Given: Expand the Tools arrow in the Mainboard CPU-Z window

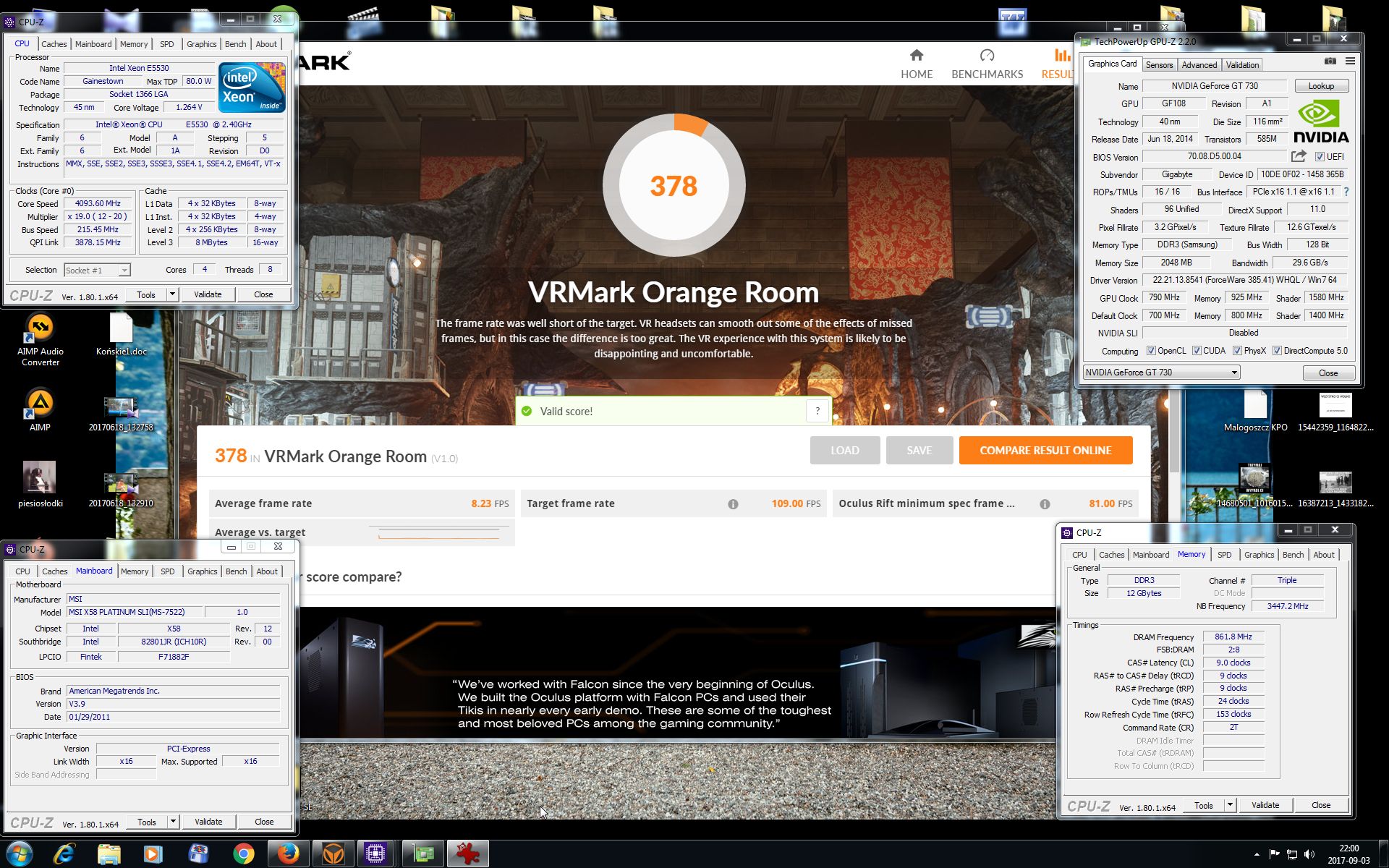Looking at the screenshot, I should tap(173, 822).
